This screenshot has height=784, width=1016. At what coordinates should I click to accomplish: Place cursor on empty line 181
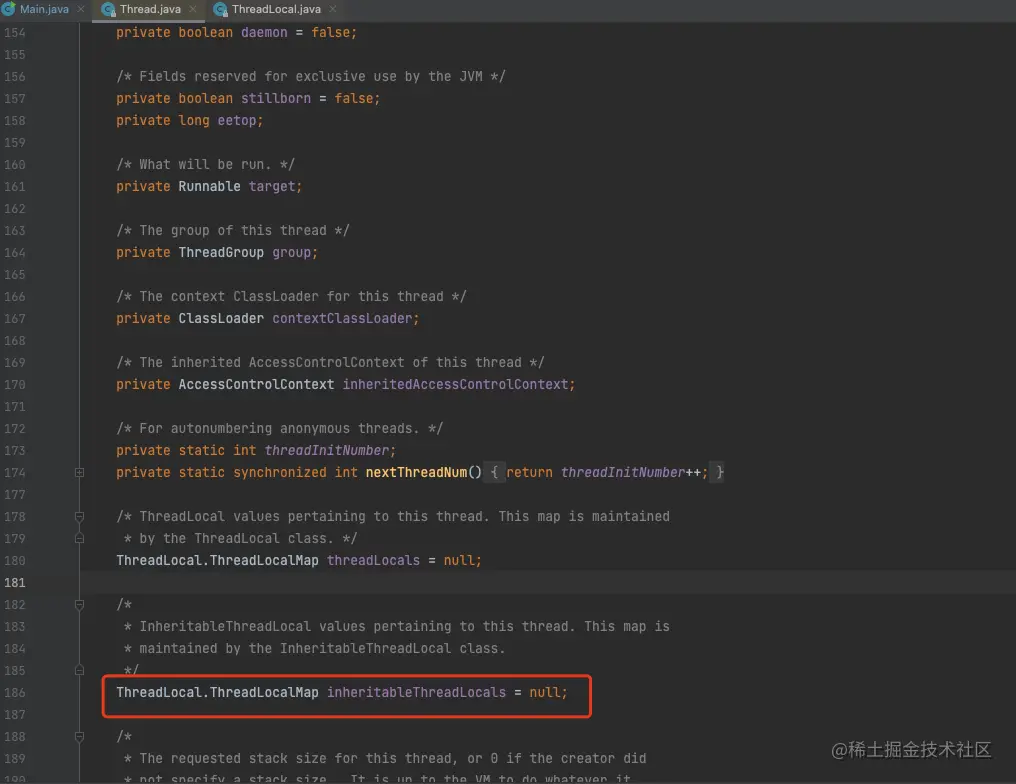(546, 582)
